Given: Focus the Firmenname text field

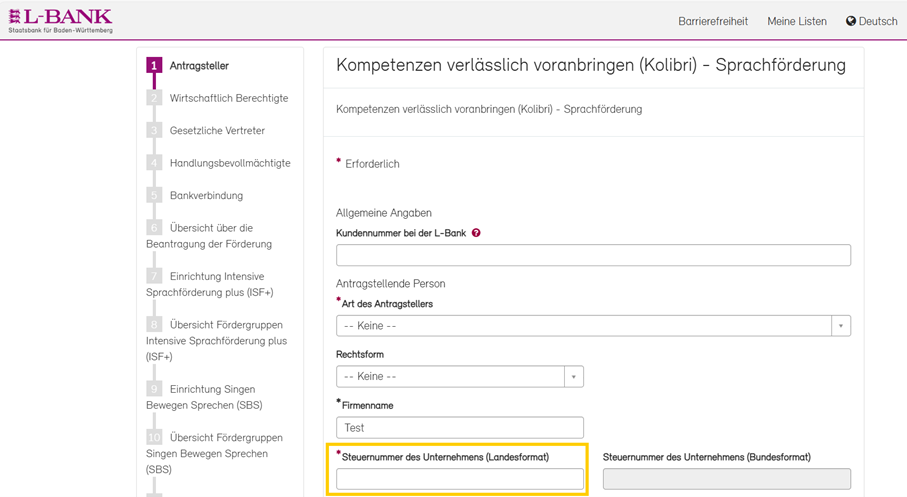Looking at the screenshot, I should tap(460, 428).
